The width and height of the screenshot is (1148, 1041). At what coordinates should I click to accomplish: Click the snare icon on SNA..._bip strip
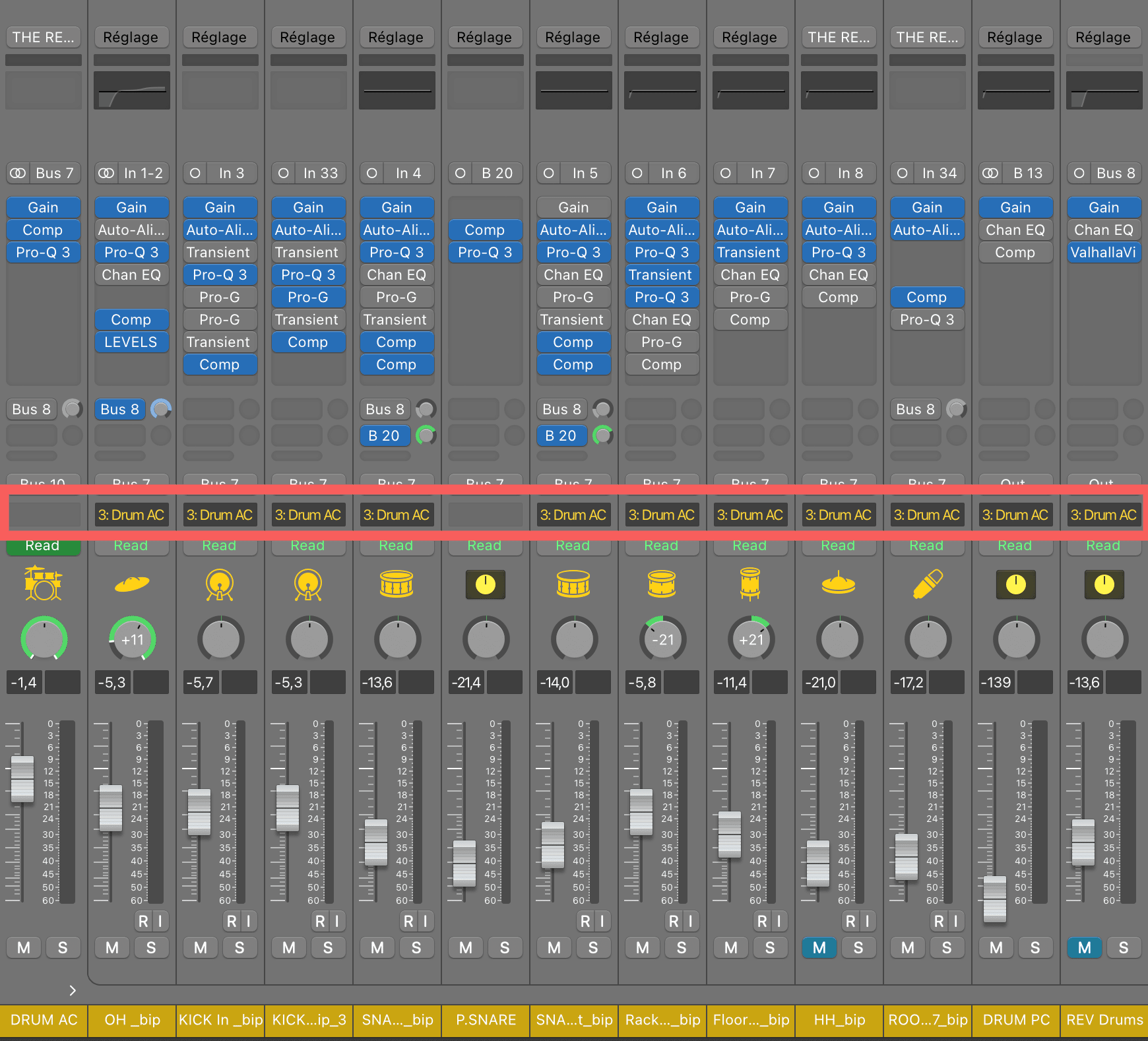pyautogui.click(x=397, y=584)
